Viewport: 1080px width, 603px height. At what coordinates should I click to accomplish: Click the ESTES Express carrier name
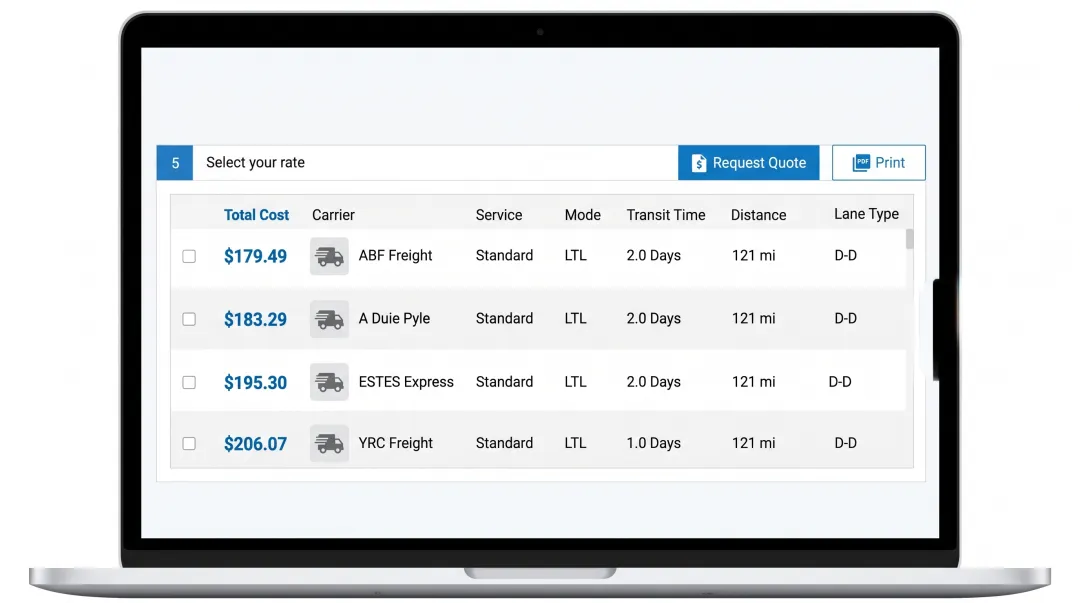(406, 382)
